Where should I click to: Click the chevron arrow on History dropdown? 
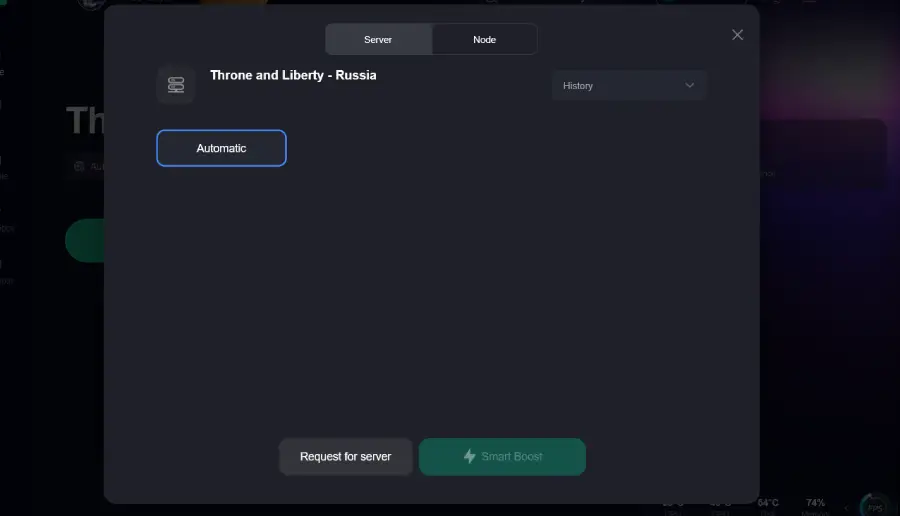689,86
